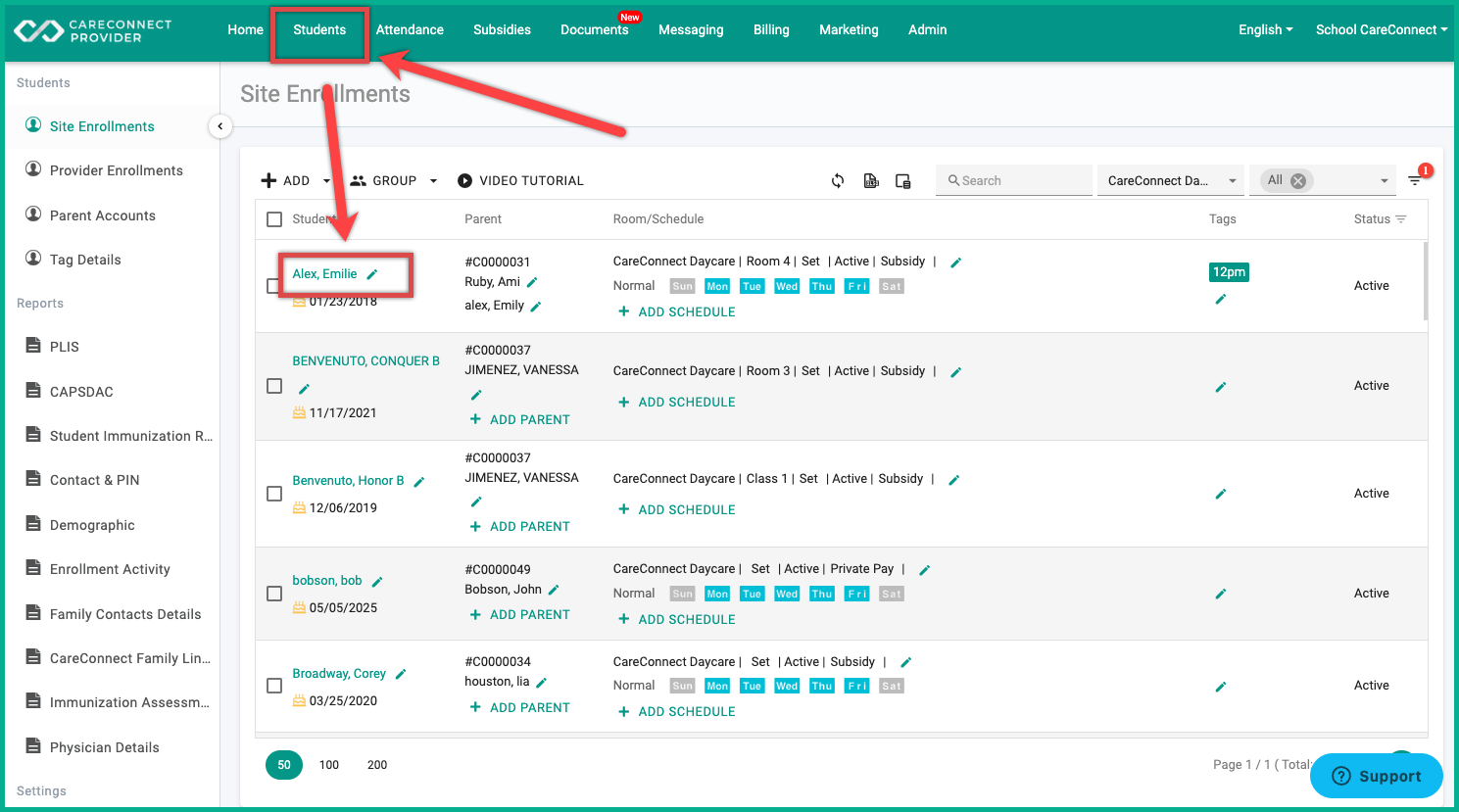This screenshot has width=1459, height=812.
Task: Edit tags pencil in Broadway, Corey row
Action: [1221, 687]
